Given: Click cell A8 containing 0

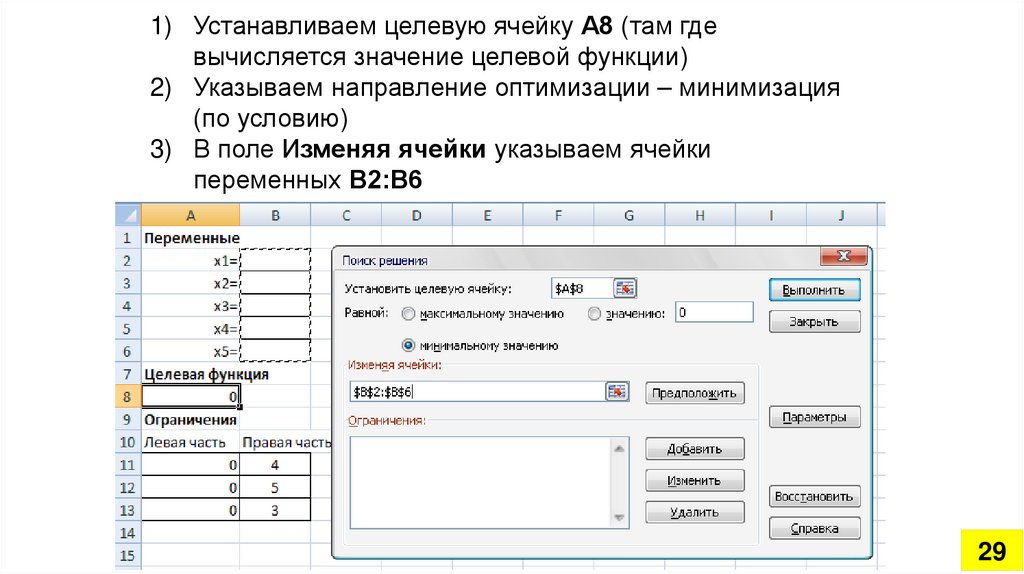Looking at the screenshot, I should (x=190, y=396).
